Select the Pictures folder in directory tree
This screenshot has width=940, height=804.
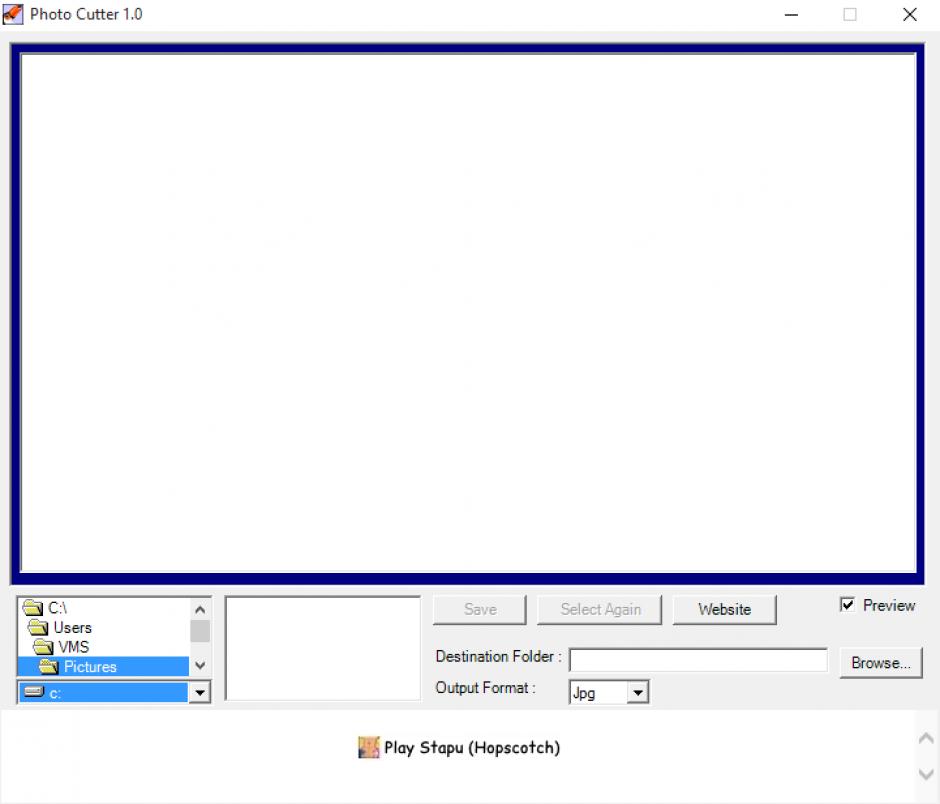(x=90, y=667)
